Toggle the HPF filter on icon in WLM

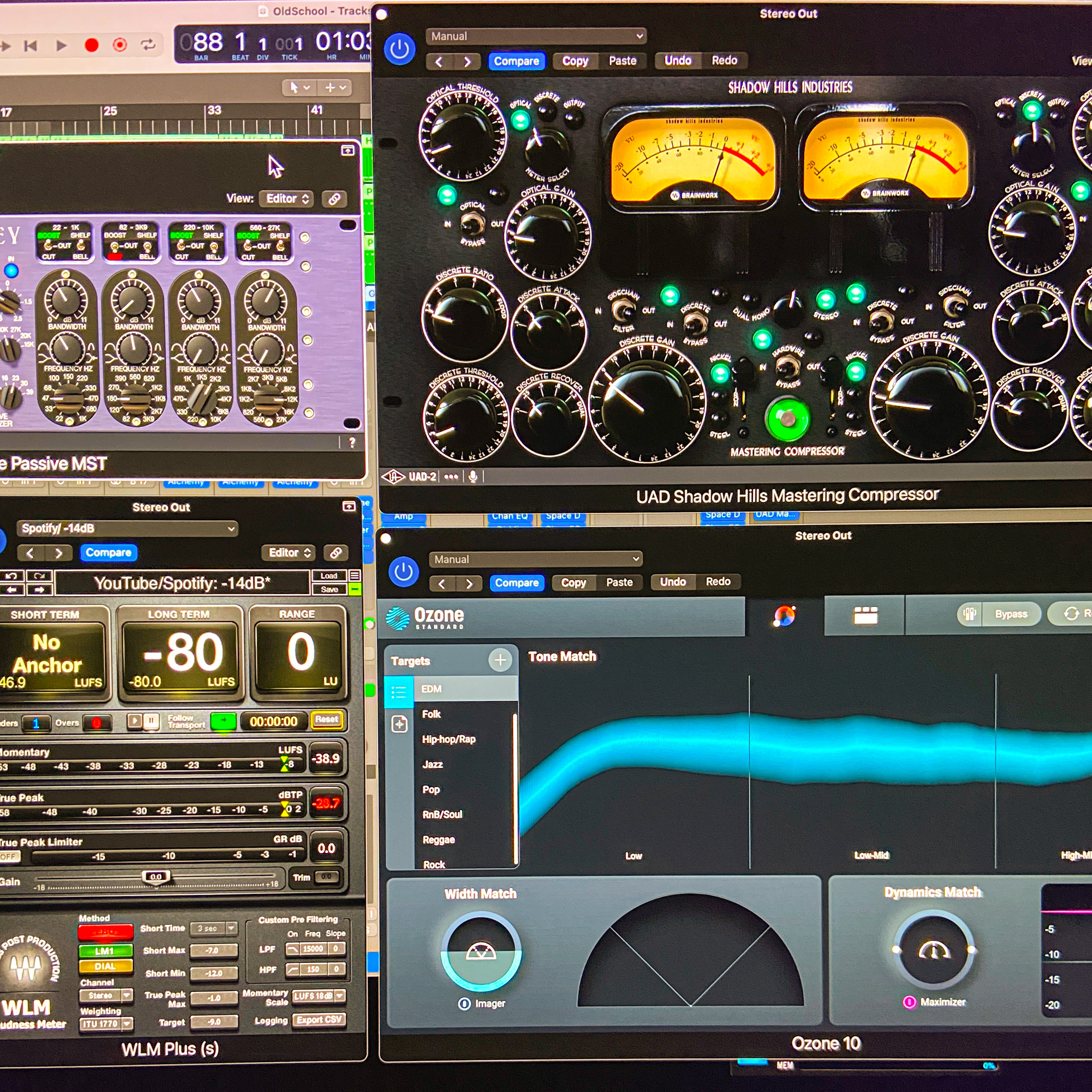(x=292, y=969)
